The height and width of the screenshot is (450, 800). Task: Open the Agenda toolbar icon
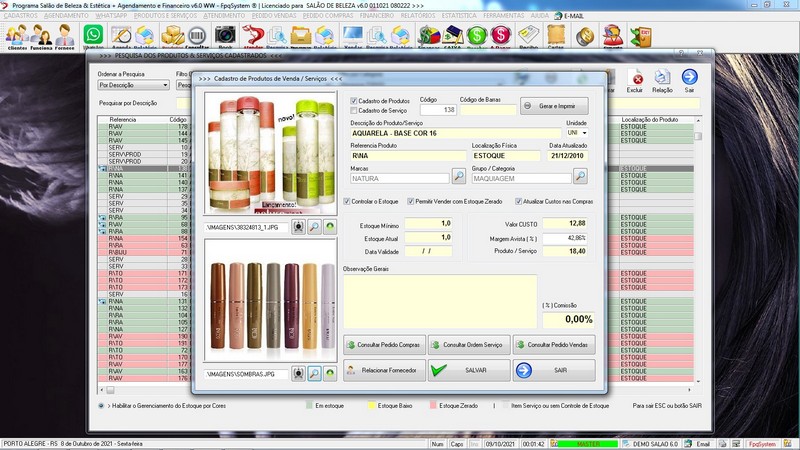tap(121, 36)
